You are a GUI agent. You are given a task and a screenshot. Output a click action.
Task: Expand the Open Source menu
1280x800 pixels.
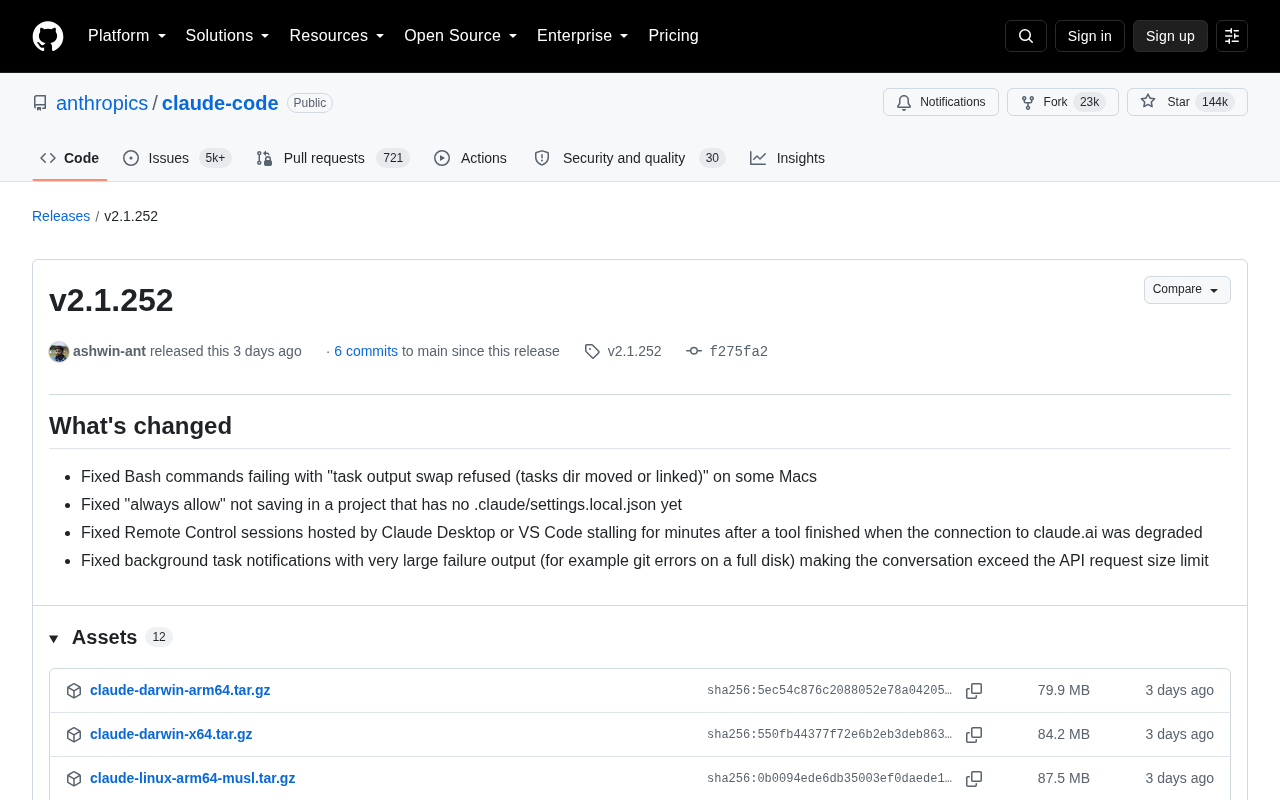point(461,36)
